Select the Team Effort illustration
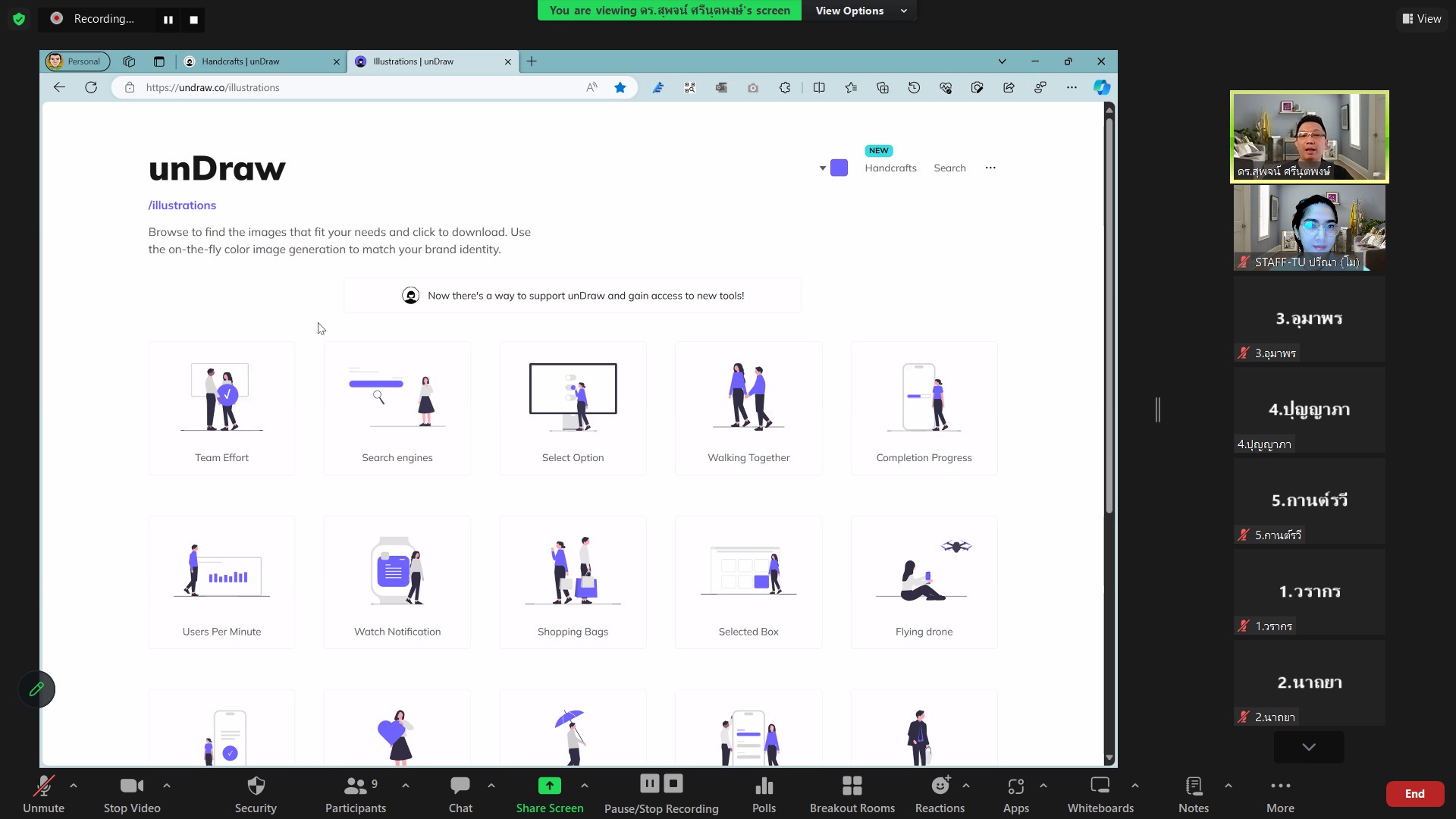Image resolution: width=1456 pixels, height=819 pixels. (x=221, y=408)
